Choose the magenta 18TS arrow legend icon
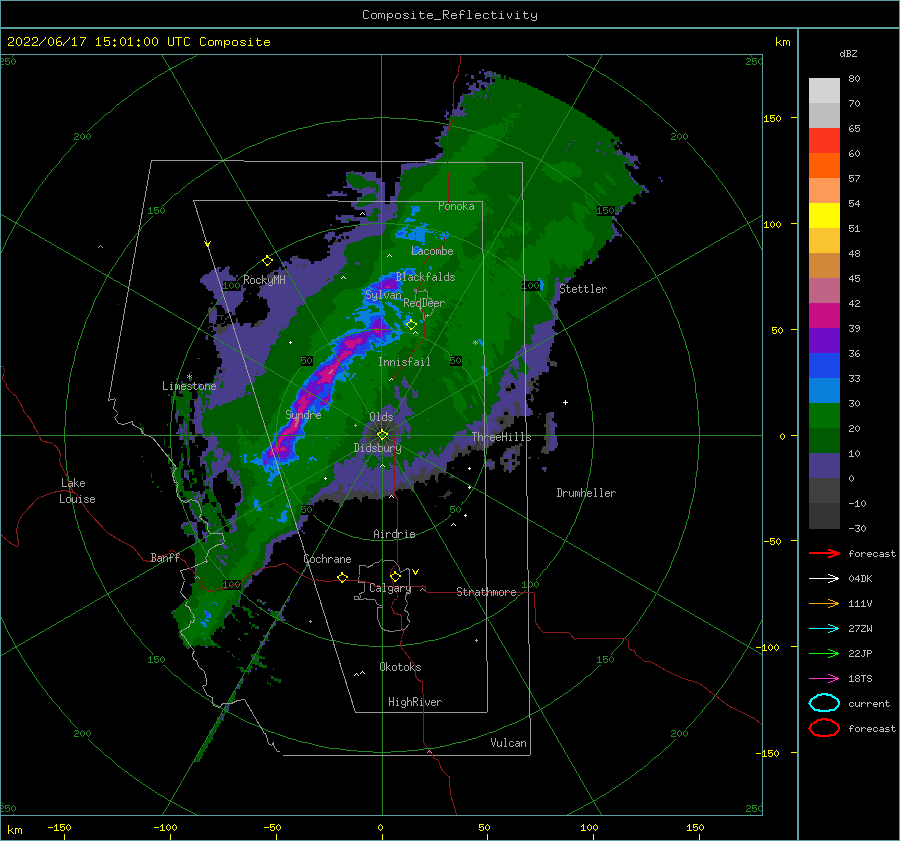 pos(824,678)
